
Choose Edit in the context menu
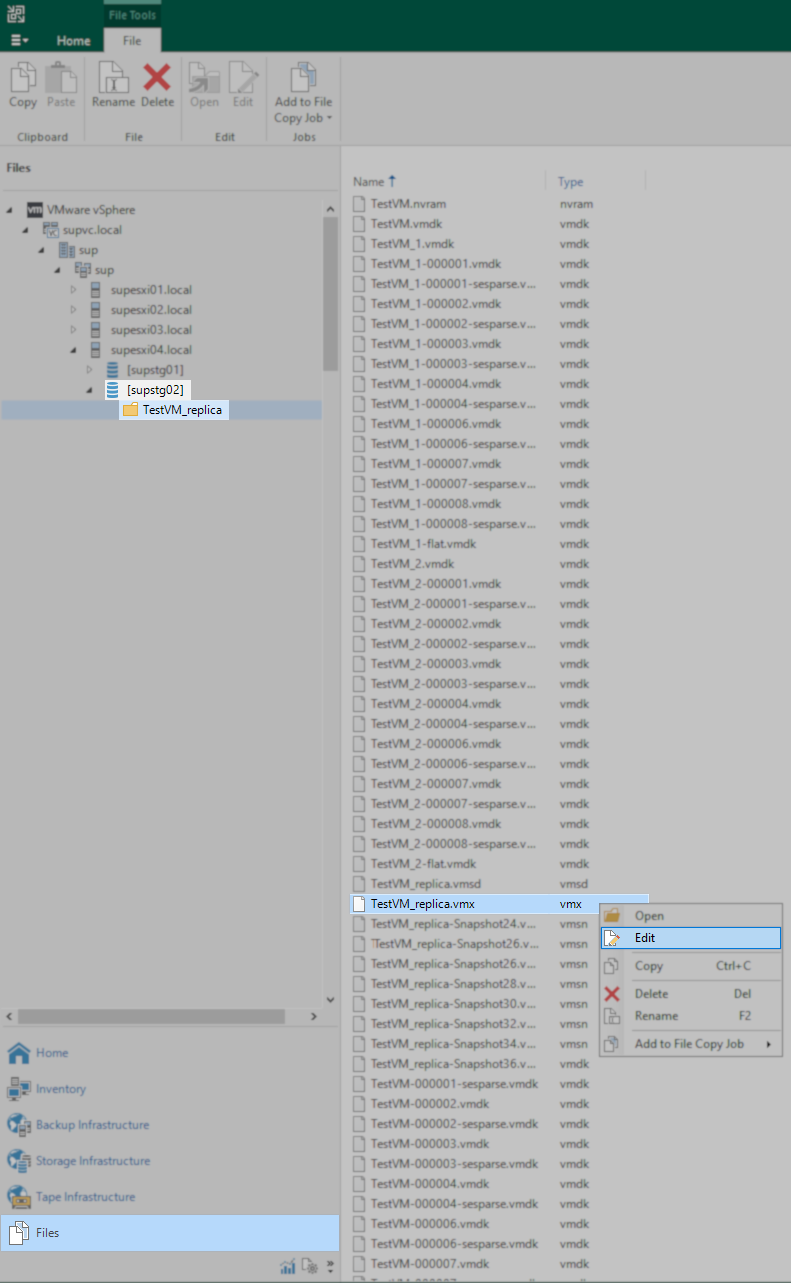pyautogui.click(x=691, y=938)
